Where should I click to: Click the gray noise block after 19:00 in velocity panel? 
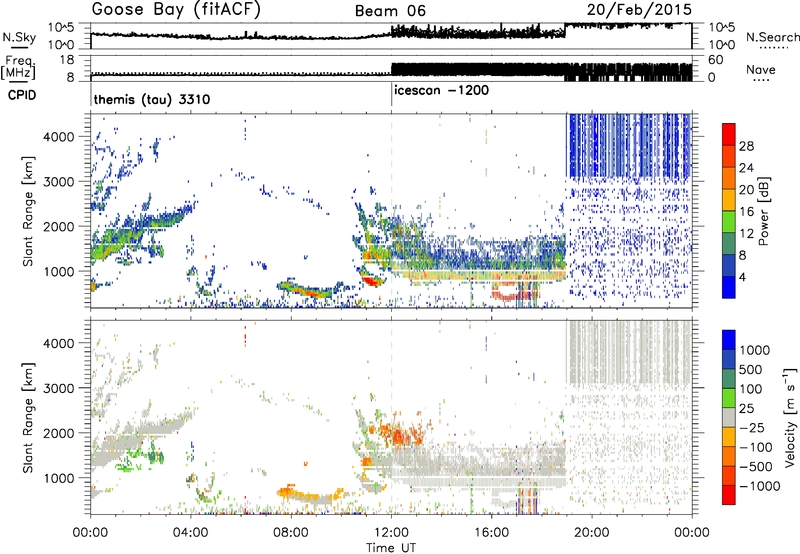[628, 352]
